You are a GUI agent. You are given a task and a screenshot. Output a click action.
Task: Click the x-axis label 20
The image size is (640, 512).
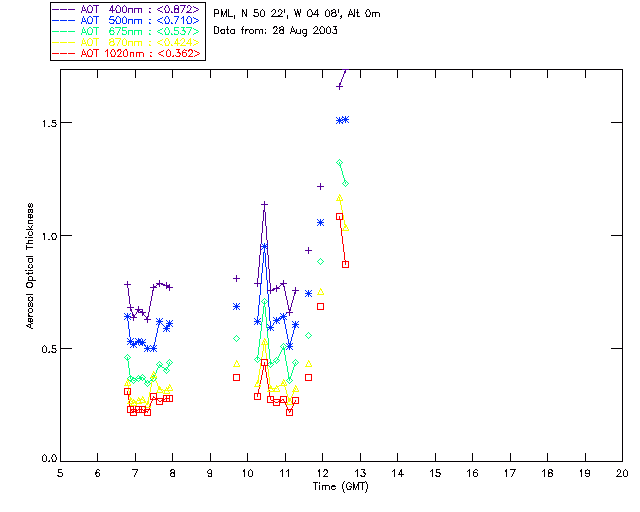pyautogui.click(x=622, y=473)
